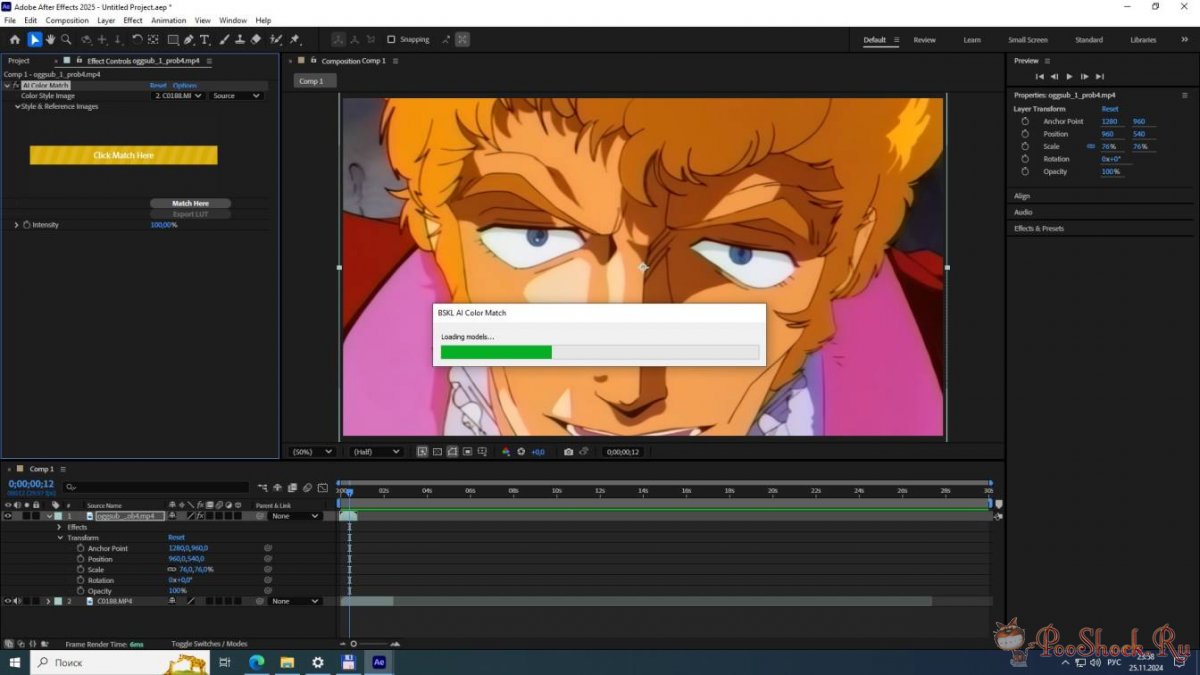Screen dimensions: 1200x675
Task: Select the Rotation tool
Action: pos(137,40)
